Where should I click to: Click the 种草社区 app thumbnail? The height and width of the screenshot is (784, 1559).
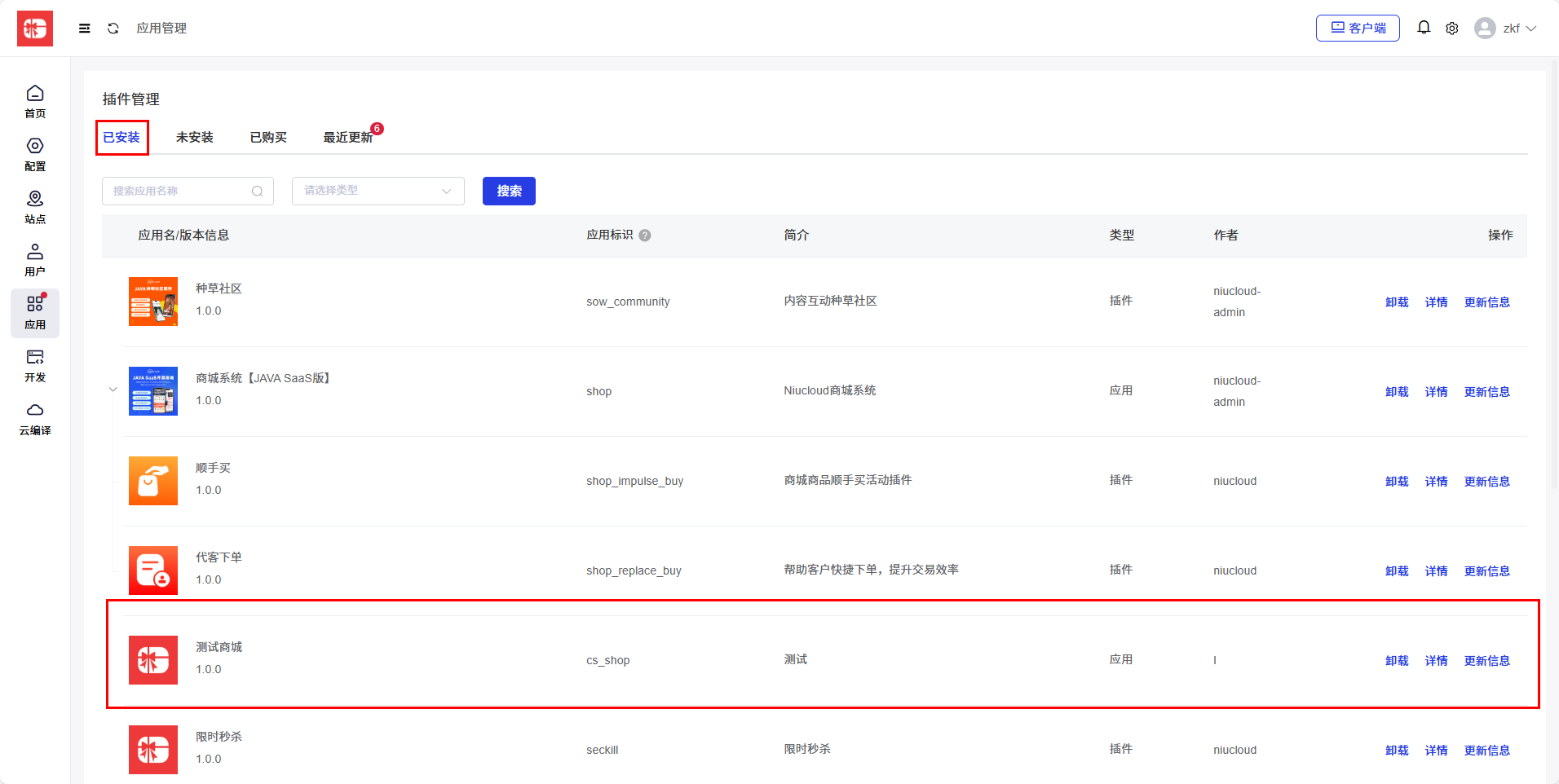coord(153,302)
